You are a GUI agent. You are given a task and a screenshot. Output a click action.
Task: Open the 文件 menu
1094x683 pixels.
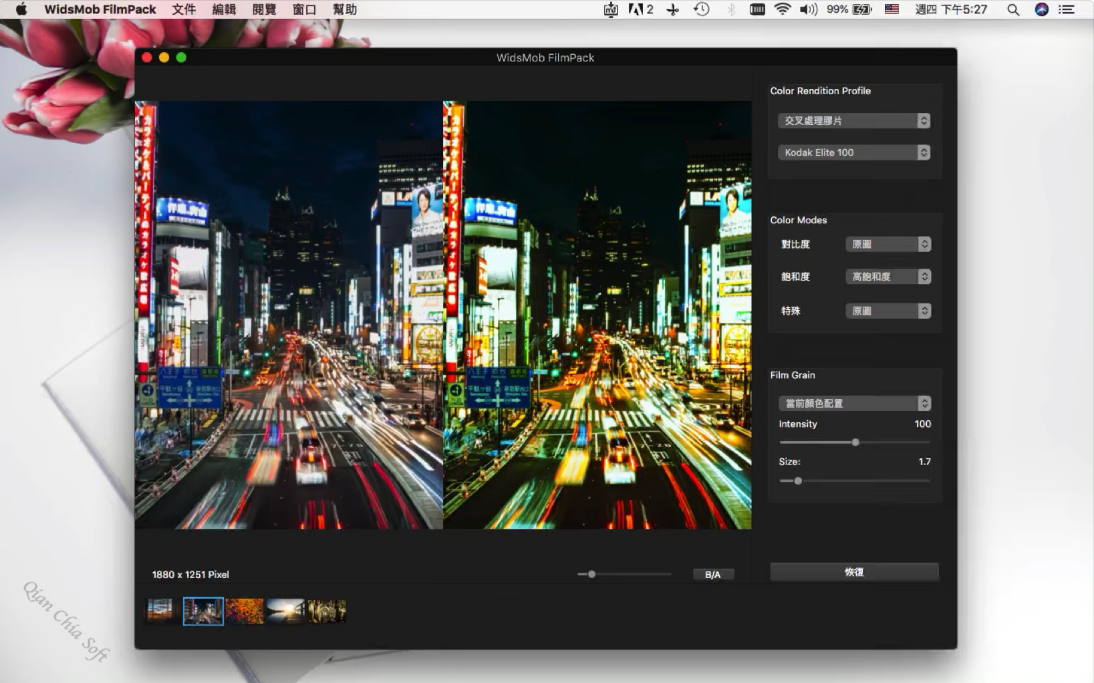[x=183, y=9]
